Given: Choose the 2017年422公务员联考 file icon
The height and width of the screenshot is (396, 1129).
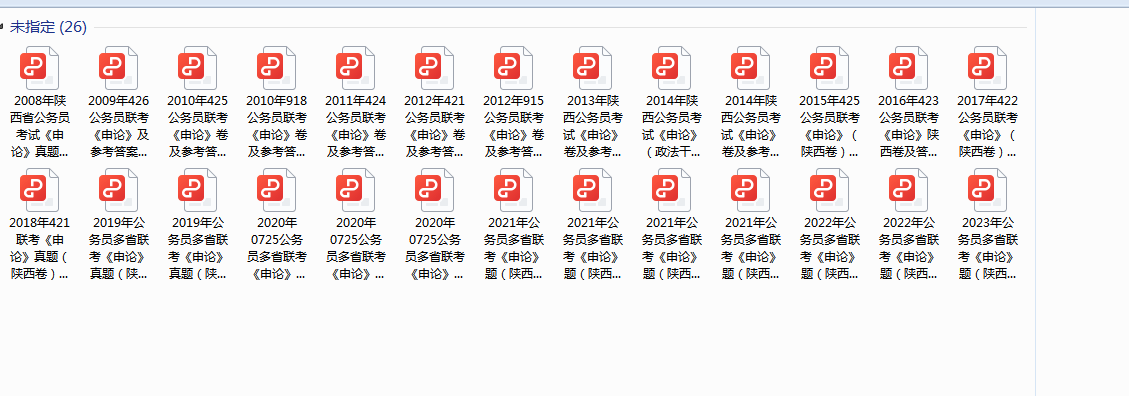Looking at the screenshot, I should click(x=988, y=68).
